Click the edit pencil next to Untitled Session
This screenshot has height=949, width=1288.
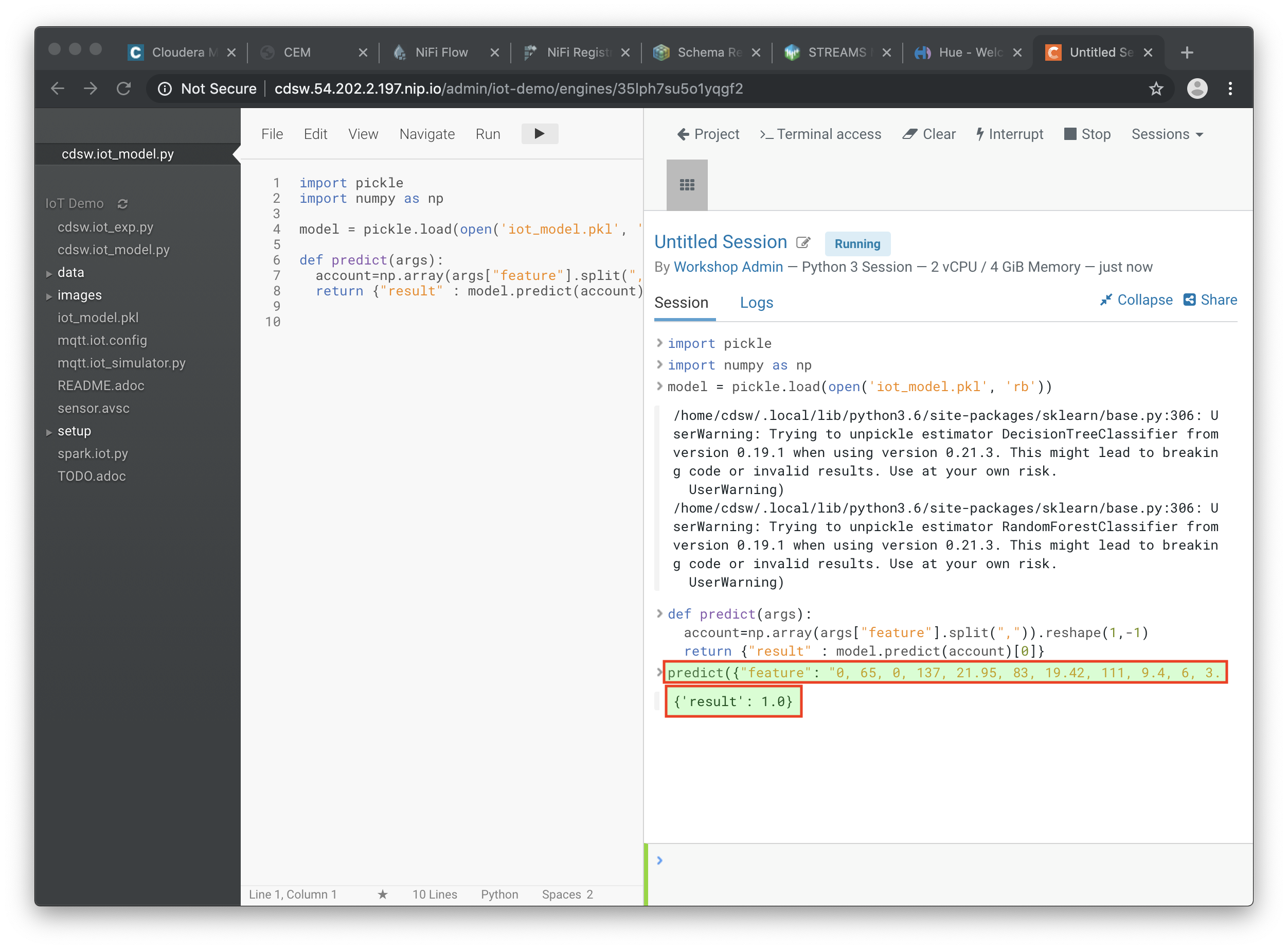803,242
